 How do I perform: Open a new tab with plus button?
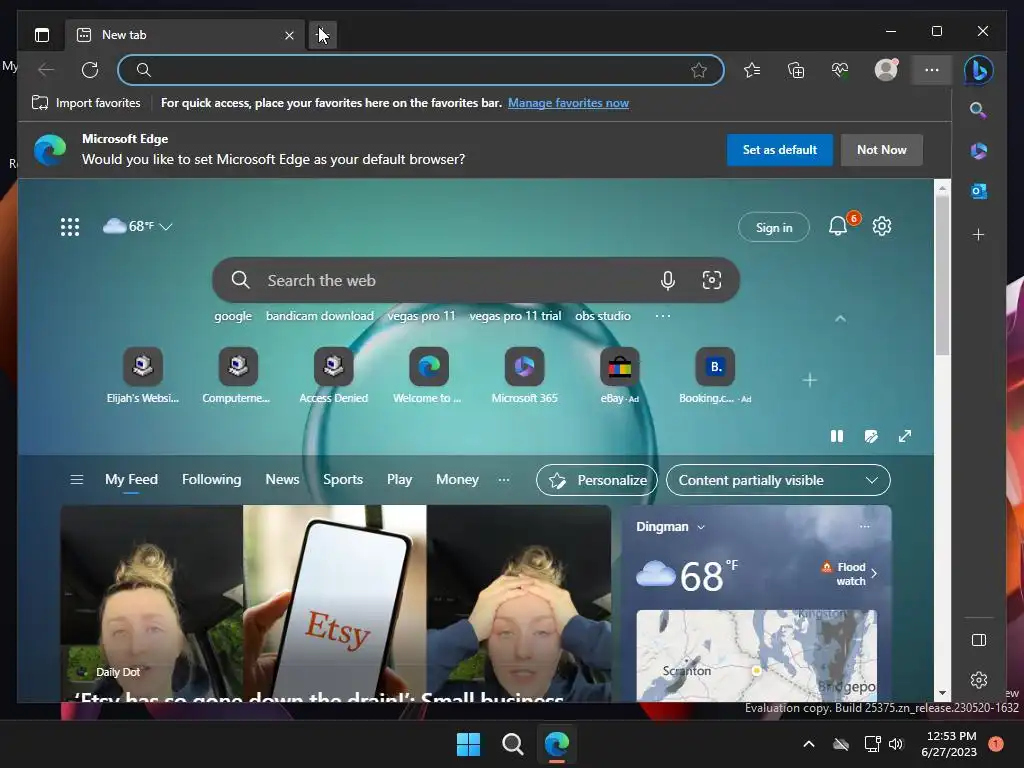pos(322,35)
